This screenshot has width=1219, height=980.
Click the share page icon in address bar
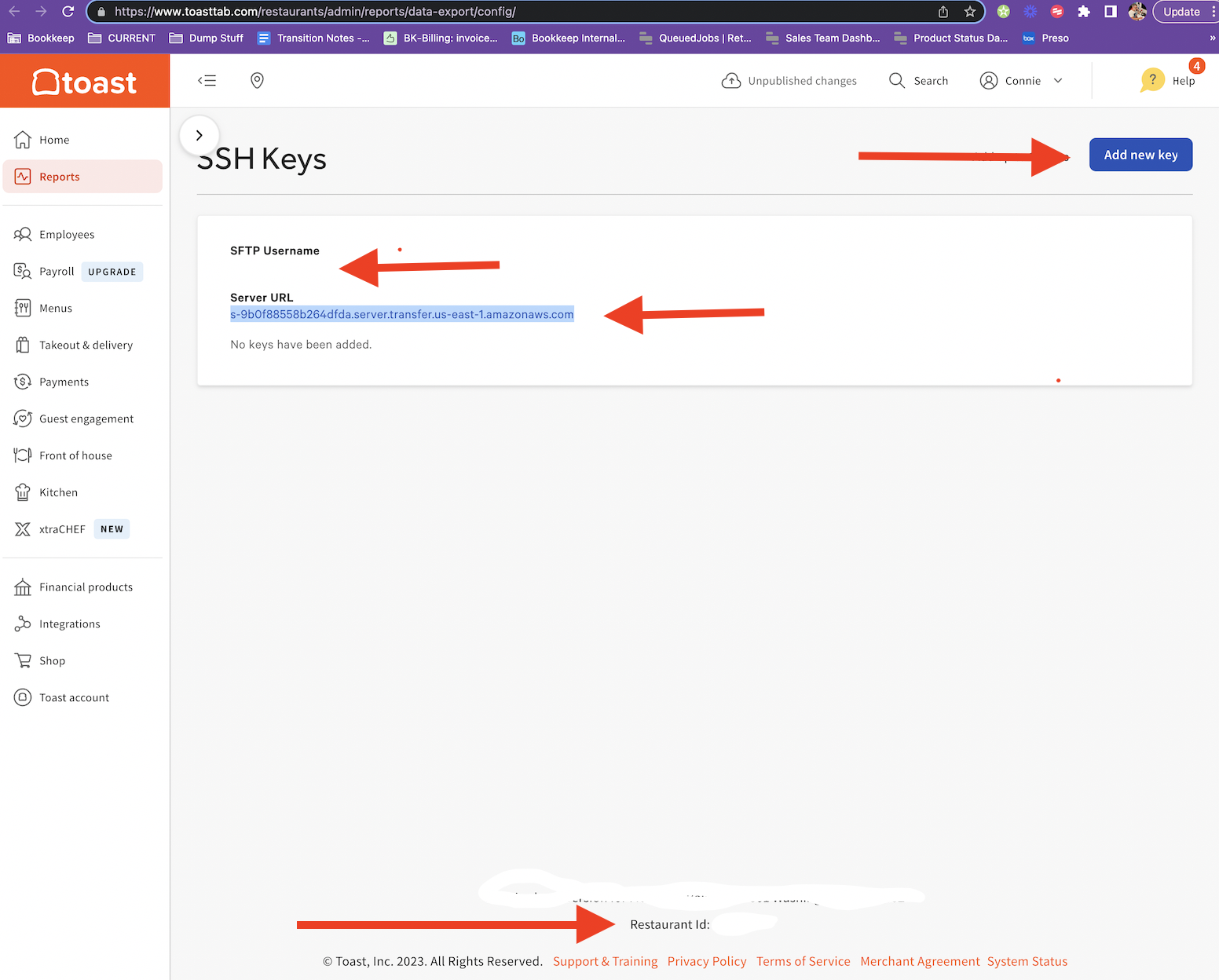[943, 12]
